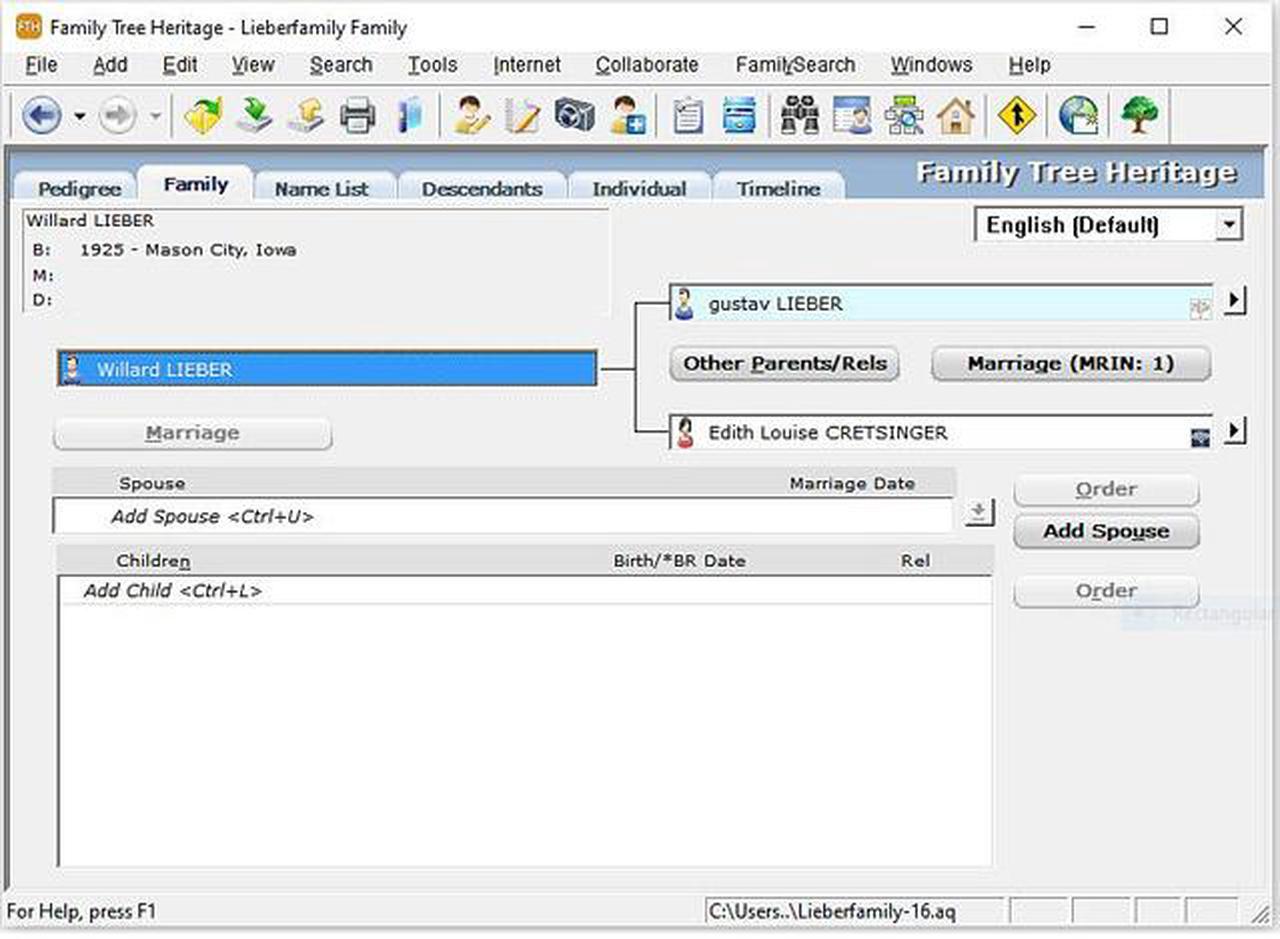Open the Forward history dropdown arrow
1280x939 pixels.
click(155, 117)
